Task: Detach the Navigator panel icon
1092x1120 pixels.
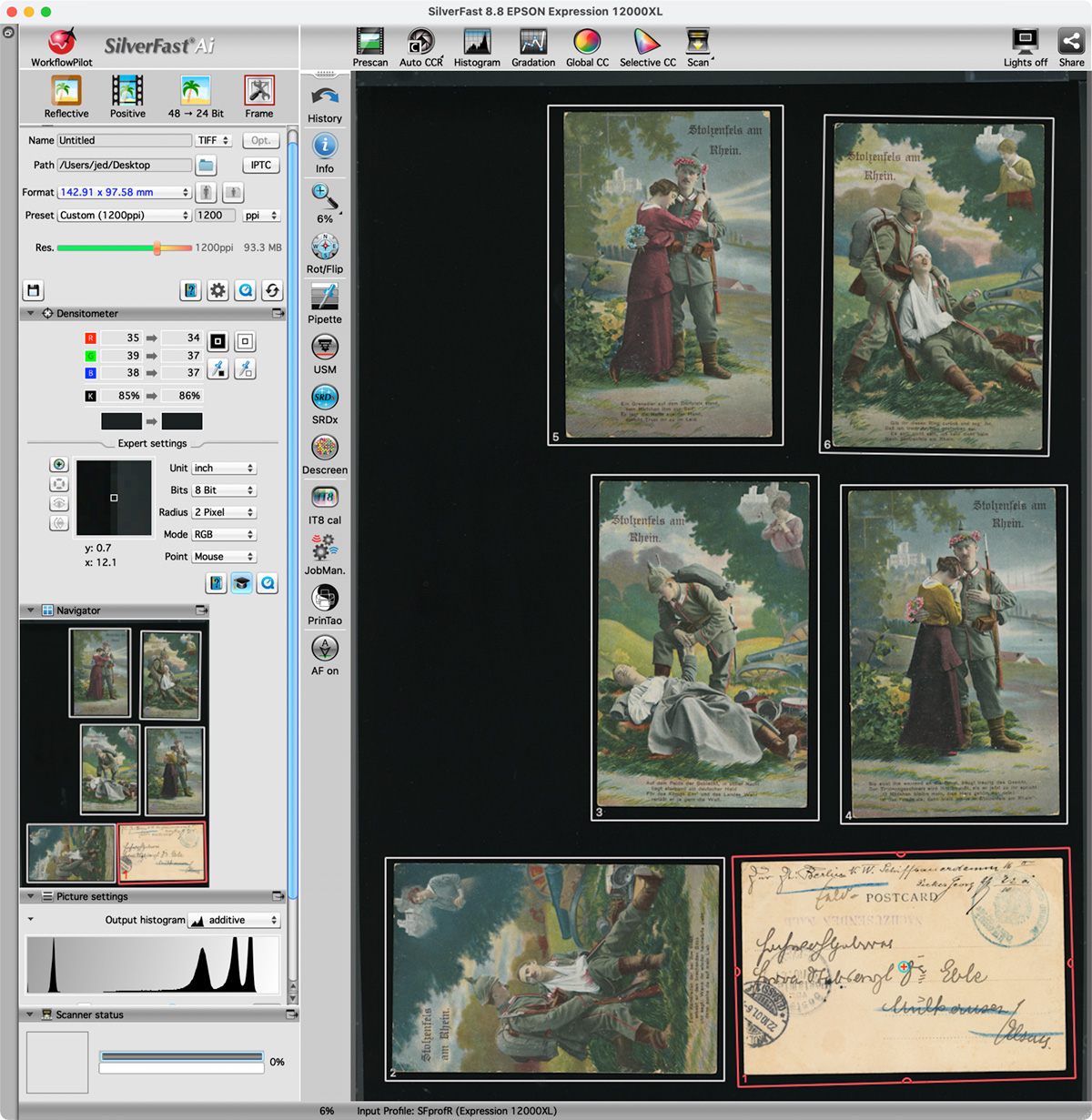Action: click(201, 610)
